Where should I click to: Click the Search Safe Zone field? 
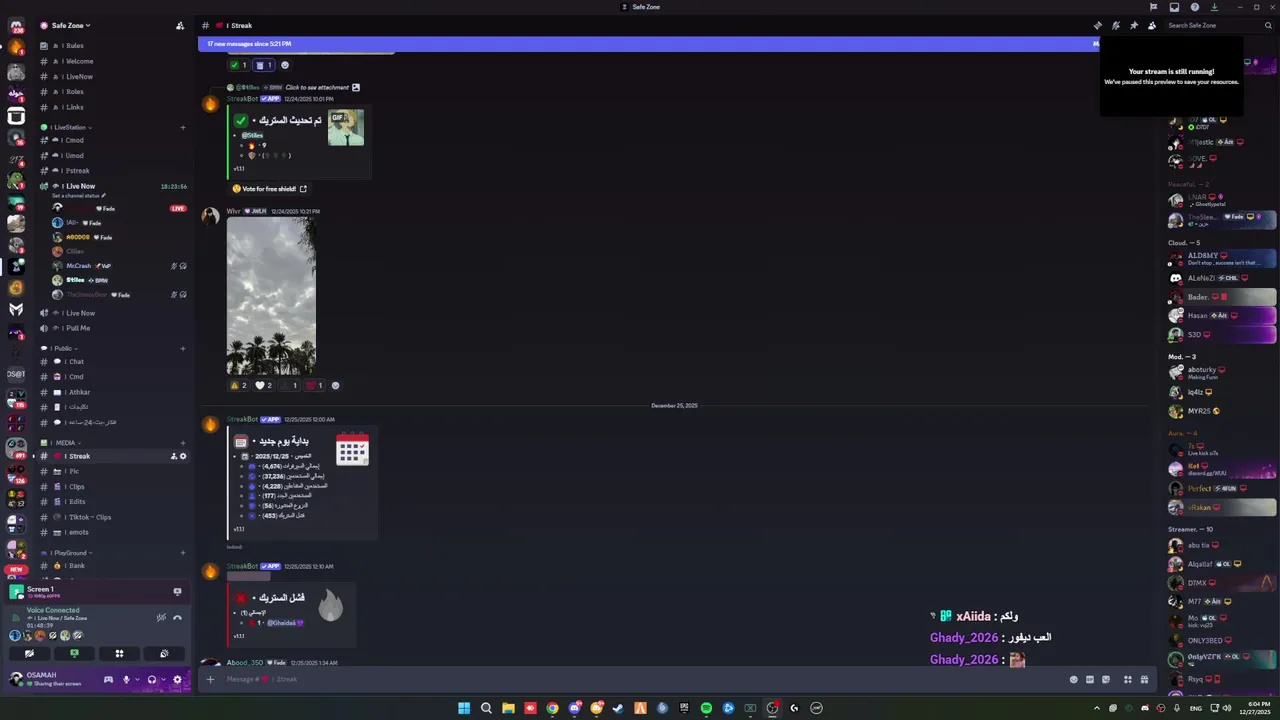pos(1218,25)
